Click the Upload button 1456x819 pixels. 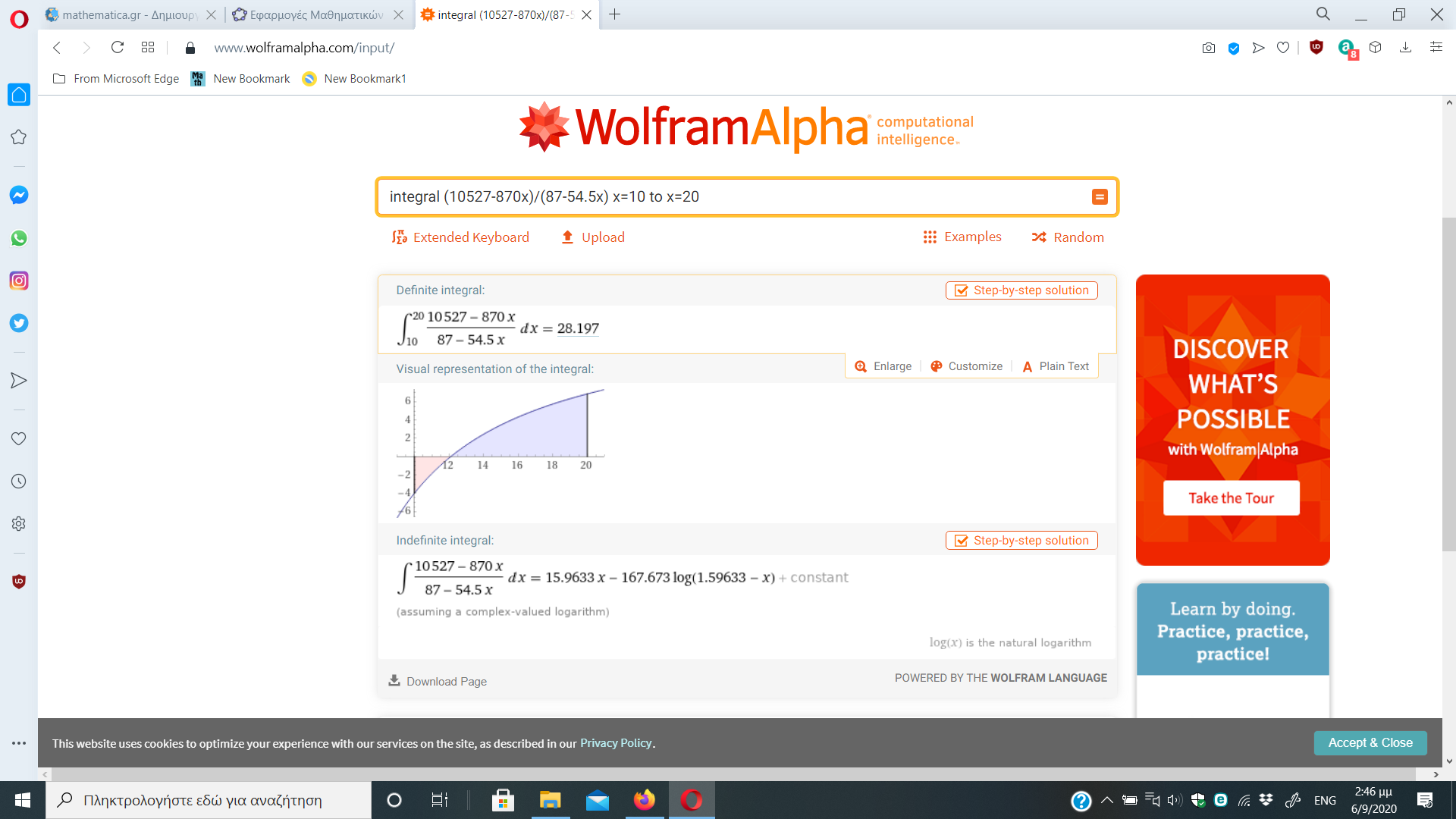click(593, 237)
